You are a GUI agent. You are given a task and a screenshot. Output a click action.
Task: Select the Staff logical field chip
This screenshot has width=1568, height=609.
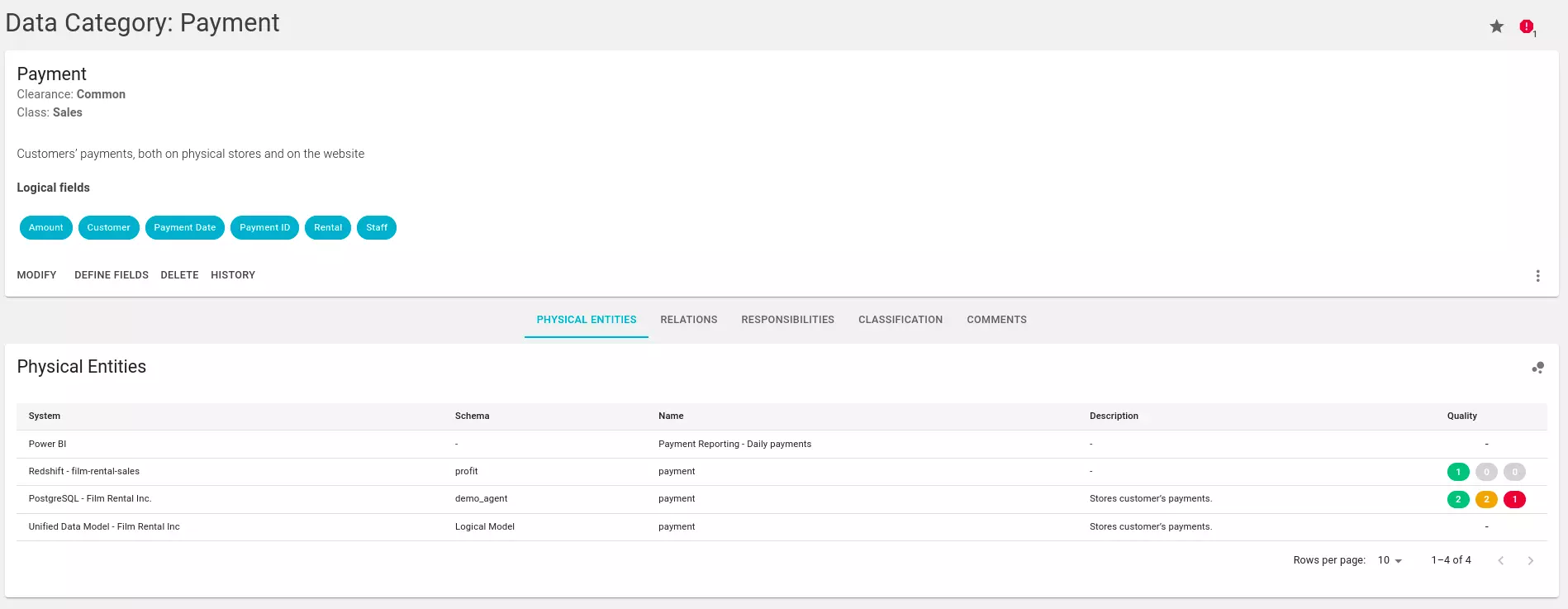pyautogui.click(x=377, y=227)
